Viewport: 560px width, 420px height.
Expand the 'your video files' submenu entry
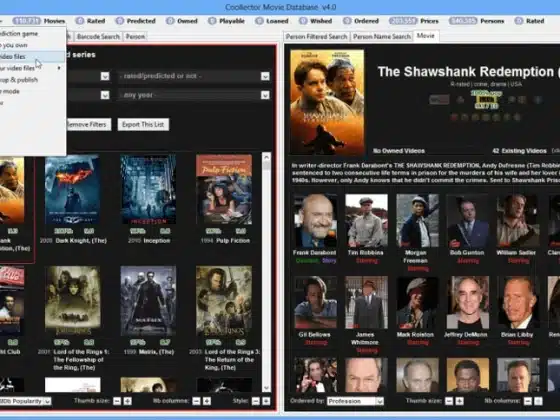click(33, 68)
